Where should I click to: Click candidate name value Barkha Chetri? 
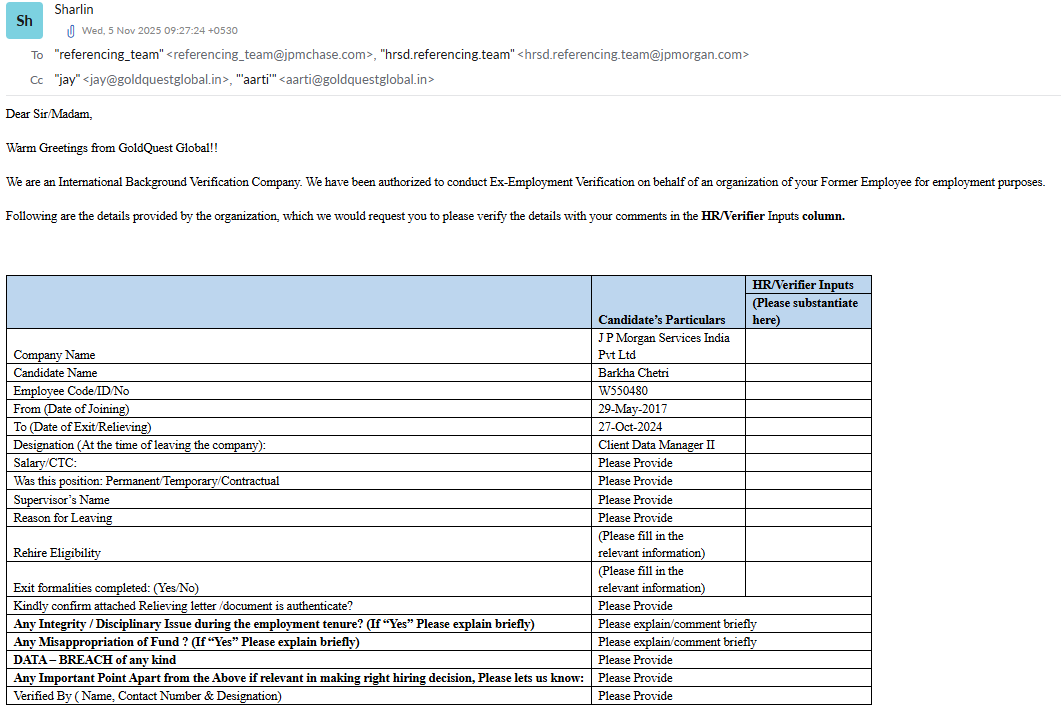633,373
